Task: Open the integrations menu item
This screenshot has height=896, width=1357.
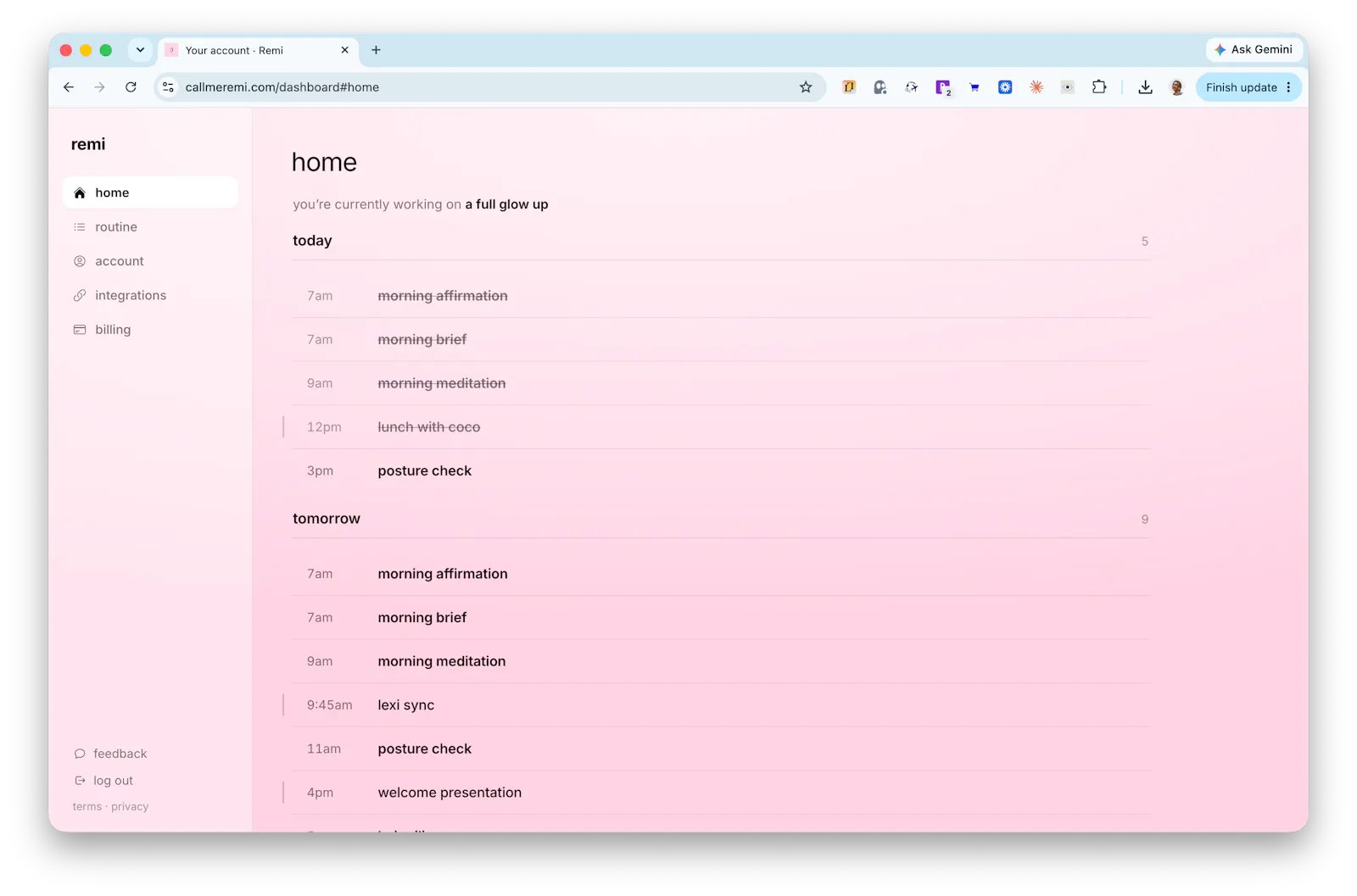Action: coord(150,296)
